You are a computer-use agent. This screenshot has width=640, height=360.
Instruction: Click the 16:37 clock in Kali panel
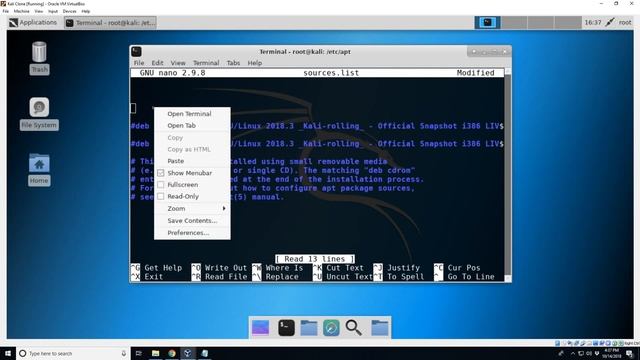point(593,22)
